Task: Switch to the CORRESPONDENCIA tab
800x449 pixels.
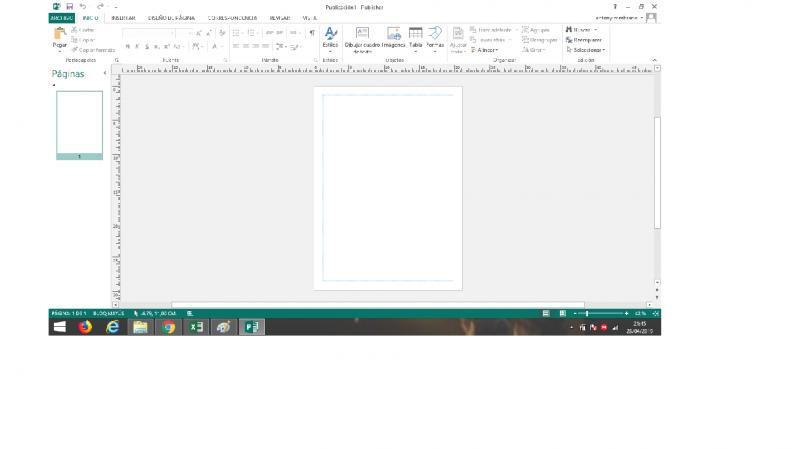Action: click(232, 18)
